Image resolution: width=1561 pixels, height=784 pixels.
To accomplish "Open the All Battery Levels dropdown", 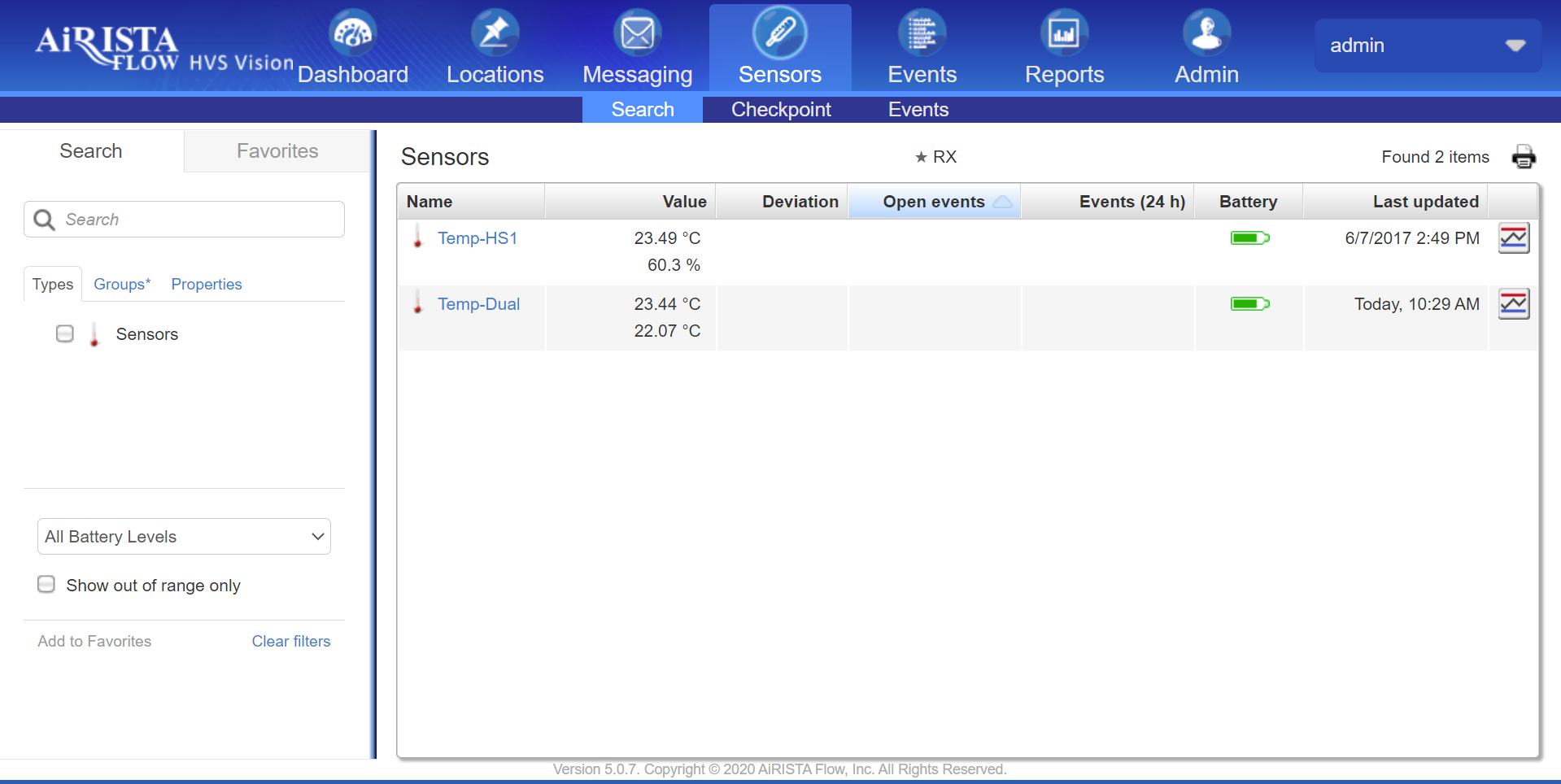I will 184,537.
